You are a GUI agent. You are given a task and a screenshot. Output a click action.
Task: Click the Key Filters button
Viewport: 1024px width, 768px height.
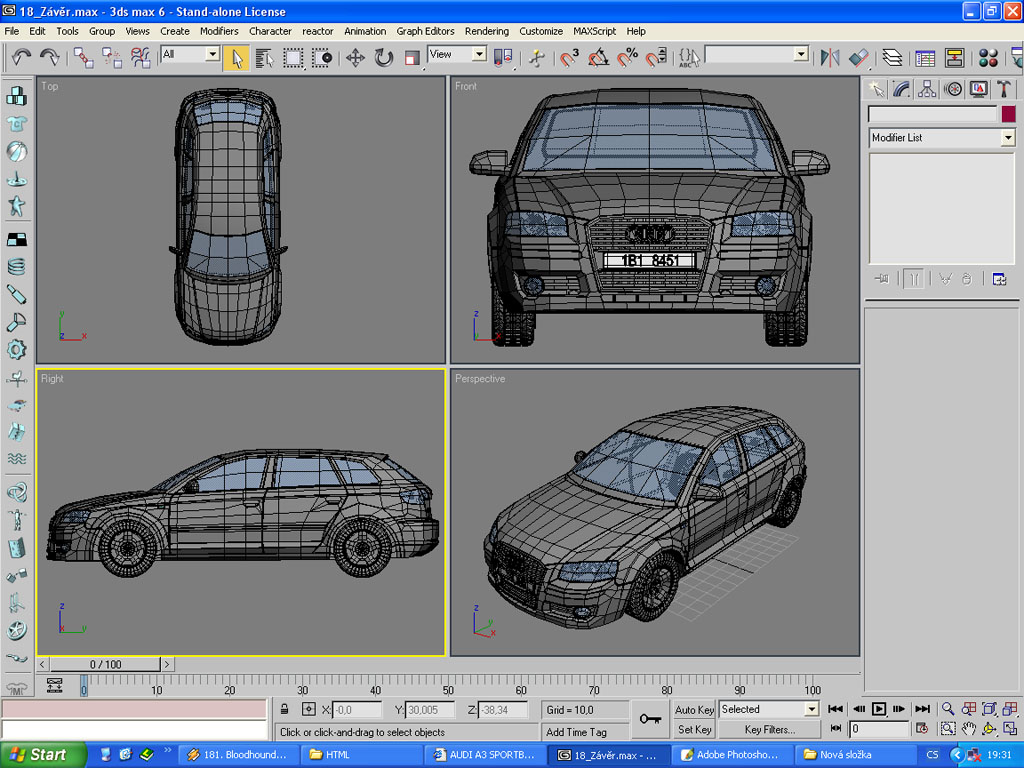click(769, 729)
